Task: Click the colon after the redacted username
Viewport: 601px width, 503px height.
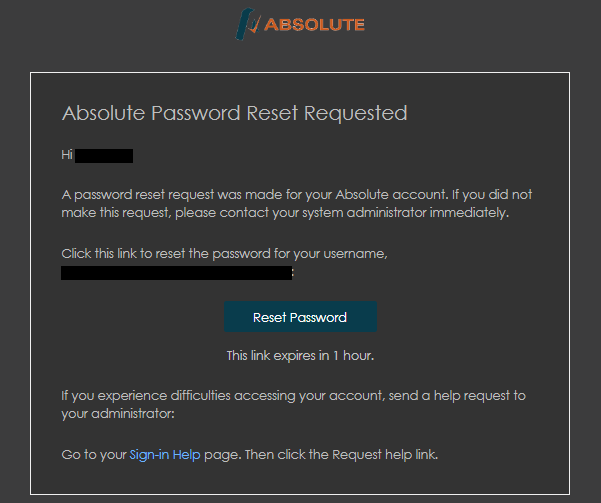Action: (293, 273)
